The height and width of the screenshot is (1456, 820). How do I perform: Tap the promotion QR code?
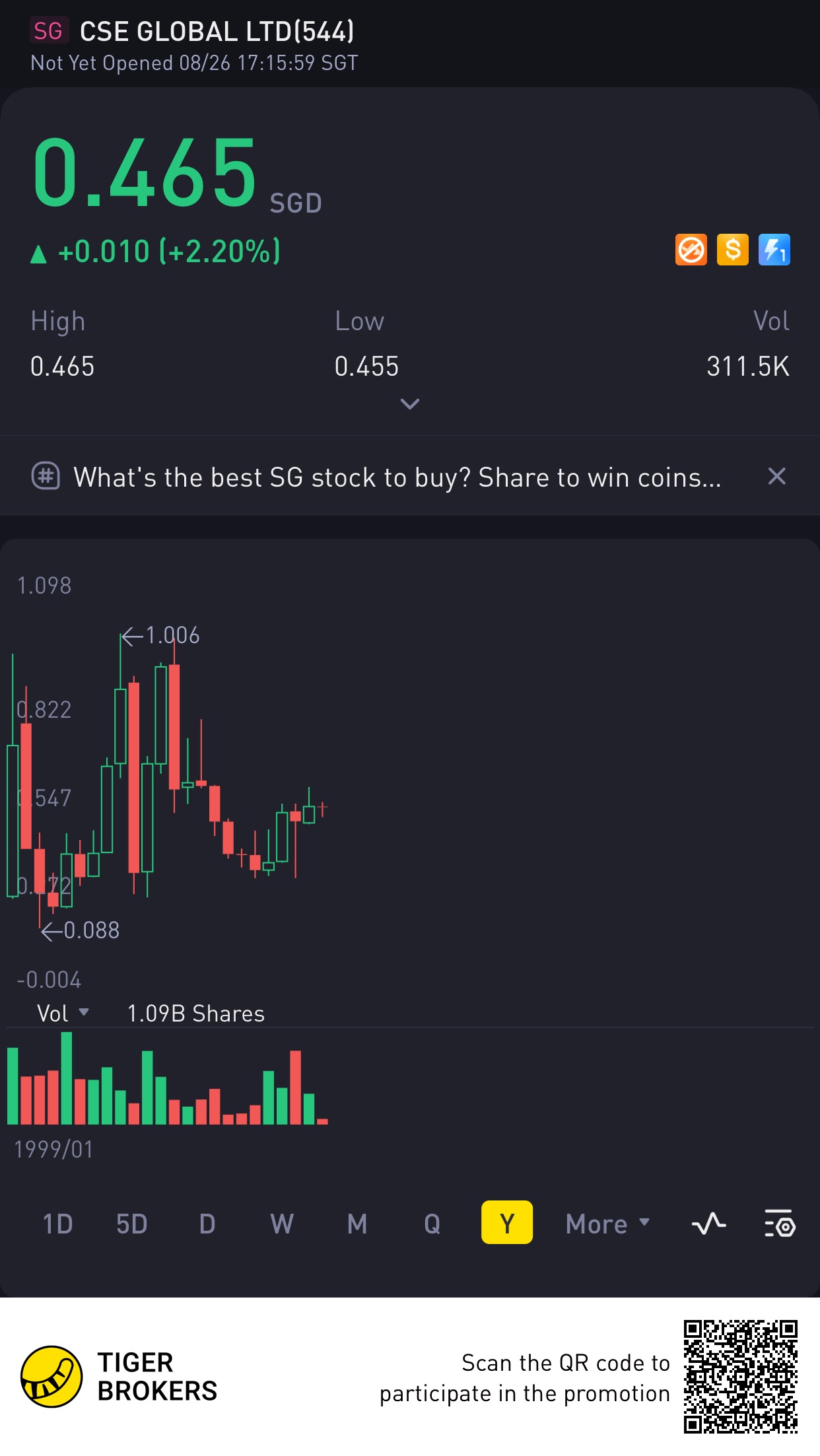(x=741, y=1377)
